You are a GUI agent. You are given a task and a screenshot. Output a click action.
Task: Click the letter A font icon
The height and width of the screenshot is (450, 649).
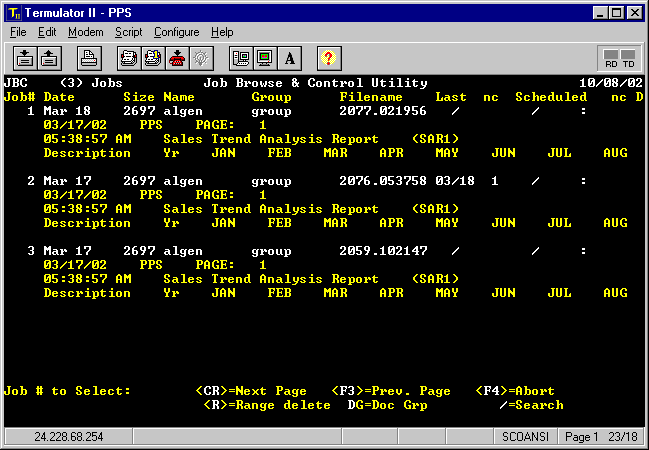(x=290, y=58)
